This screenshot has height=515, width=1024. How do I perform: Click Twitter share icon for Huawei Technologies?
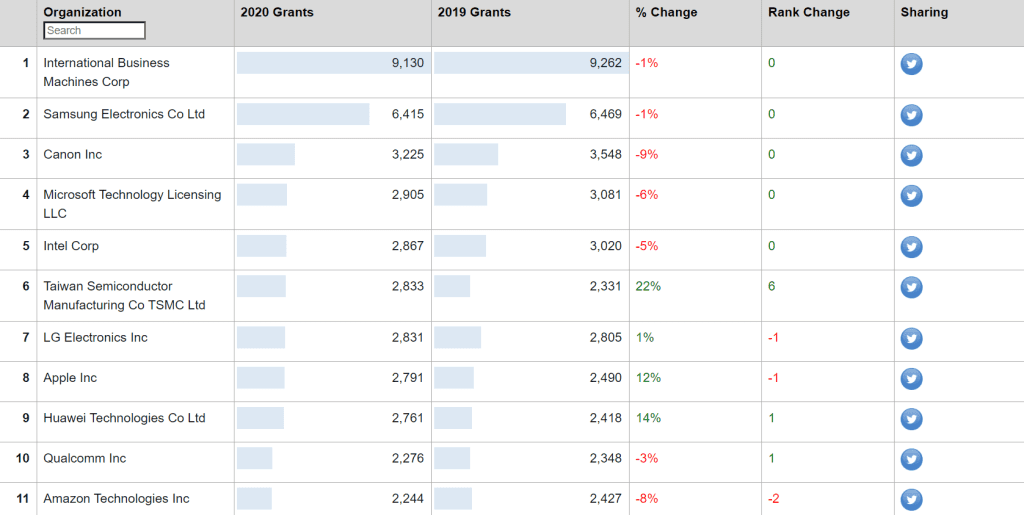coord(911,419)
